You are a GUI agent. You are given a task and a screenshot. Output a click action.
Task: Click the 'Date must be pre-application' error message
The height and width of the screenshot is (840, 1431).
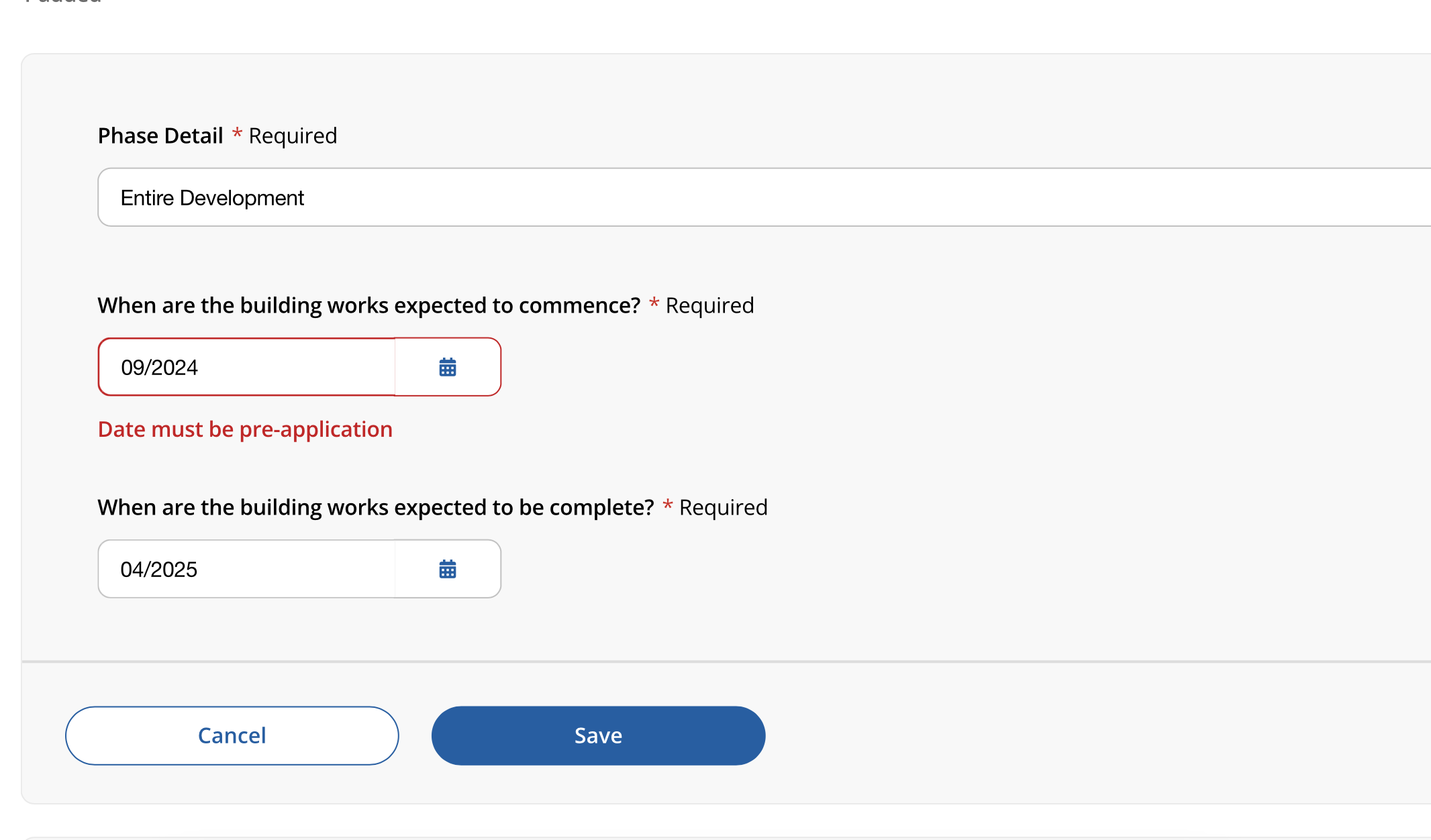click(x=245, y=429)
